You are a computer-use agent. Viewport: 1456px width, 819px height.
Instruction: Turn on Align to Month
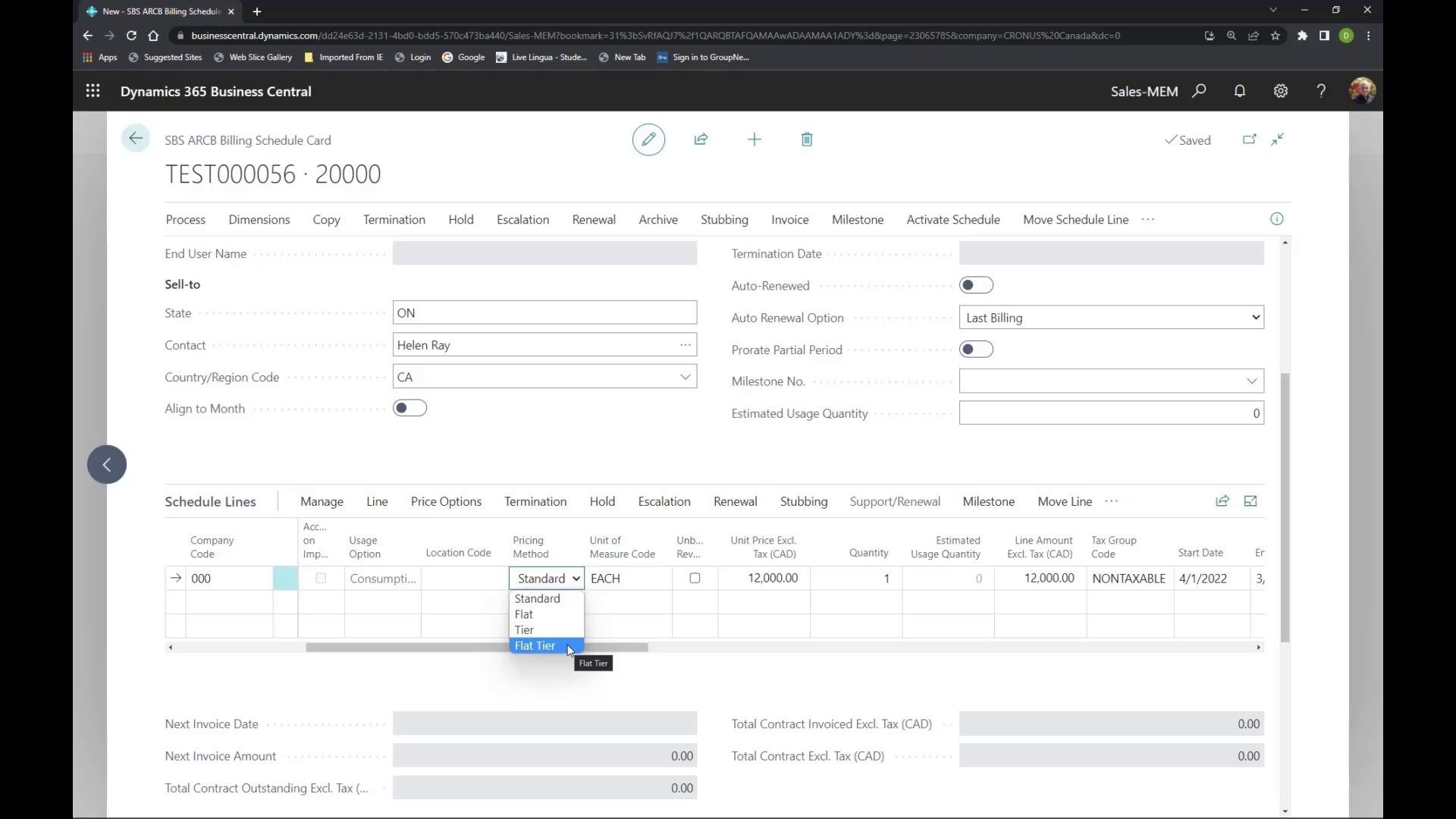409,407
